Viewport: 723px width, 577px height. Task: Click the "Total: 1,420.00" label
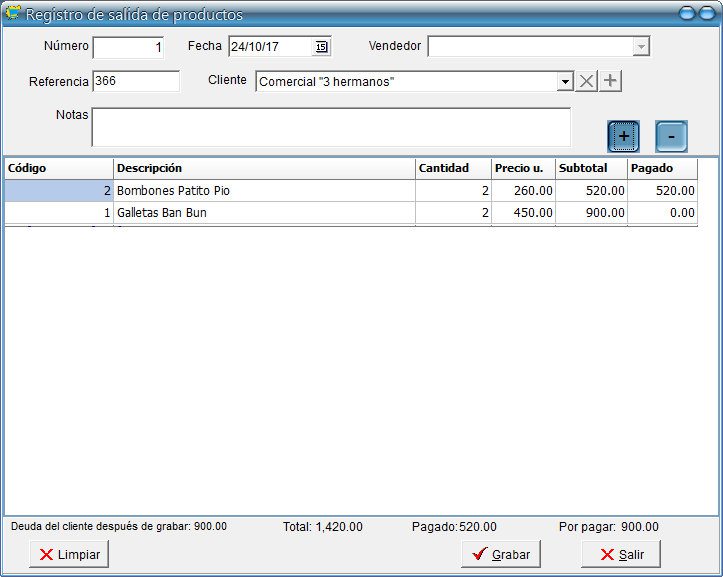click(323, 527)
